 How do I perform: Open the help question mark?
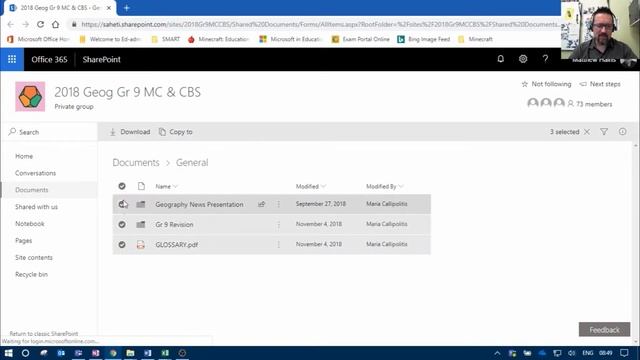[x=545, y=59]
